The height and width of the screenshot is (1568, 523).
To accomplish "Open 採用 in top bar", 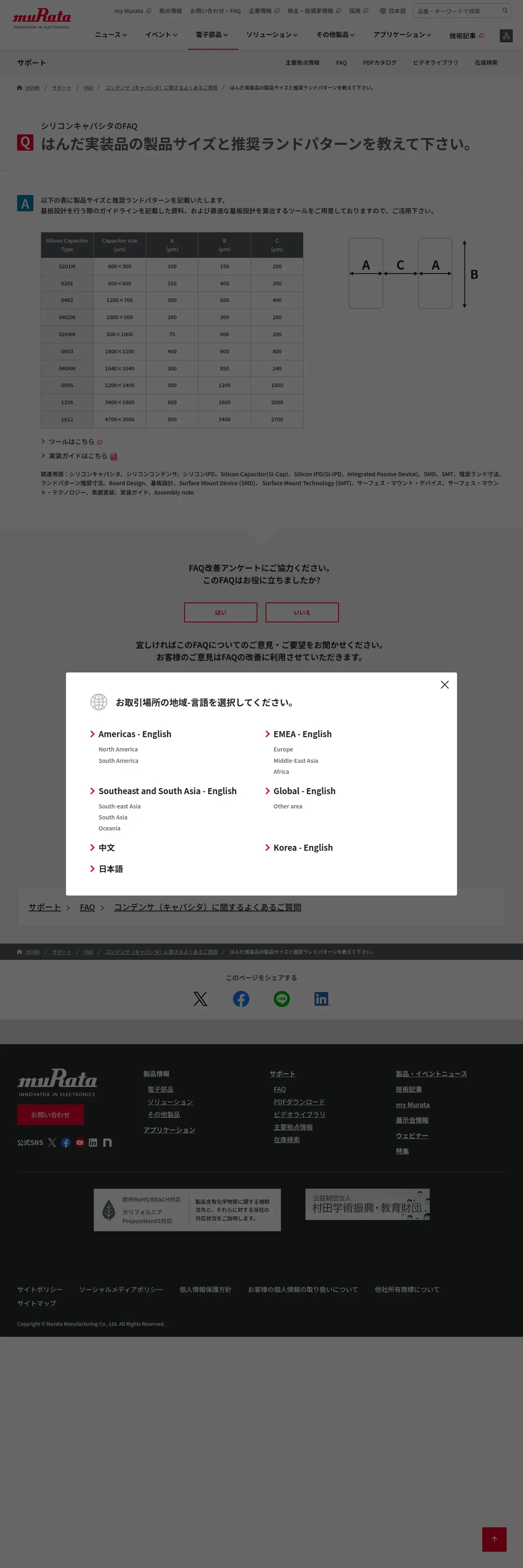I will (358, 11).
